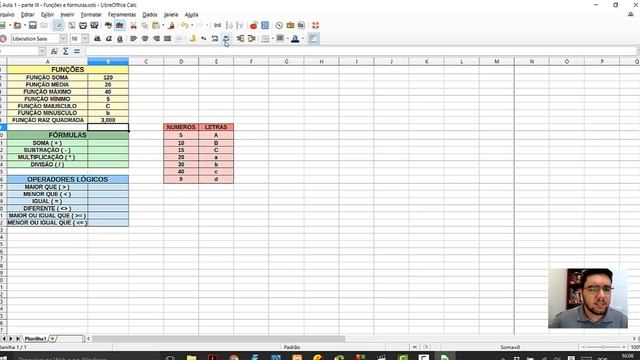This screenshot has width=640, height=360.
Task: Apply currency number format
Action: point(193,38)
